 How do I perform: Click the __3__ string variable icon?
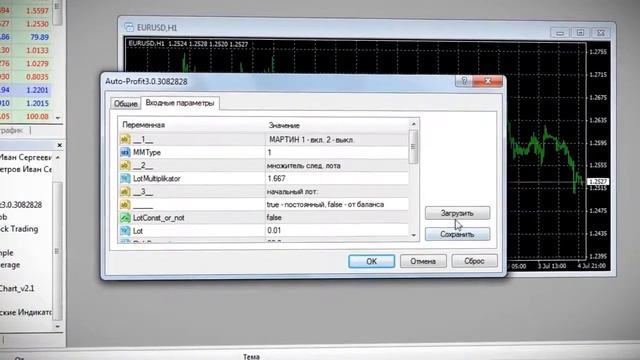pos(125,191)
